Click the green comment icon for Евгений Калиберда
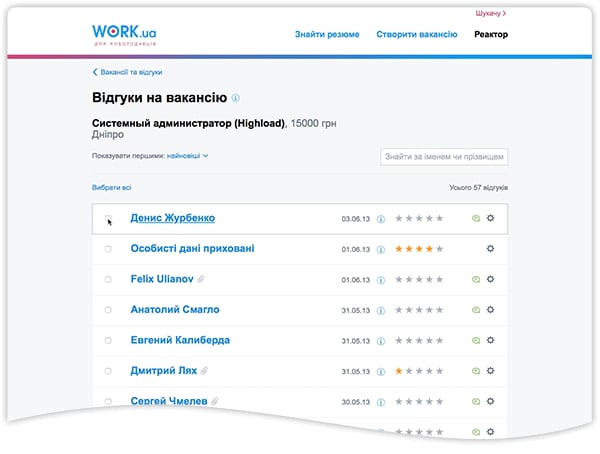 [475, 340]
